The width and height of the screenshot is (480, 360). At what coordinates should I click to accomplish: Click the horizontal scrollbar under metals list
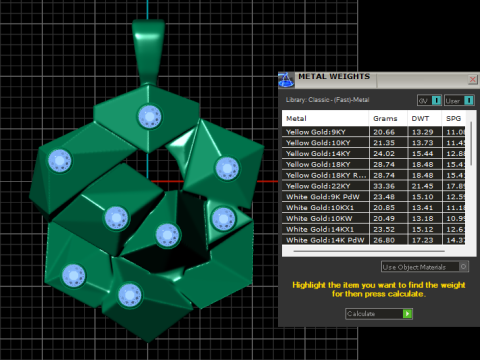pos(369,251)
